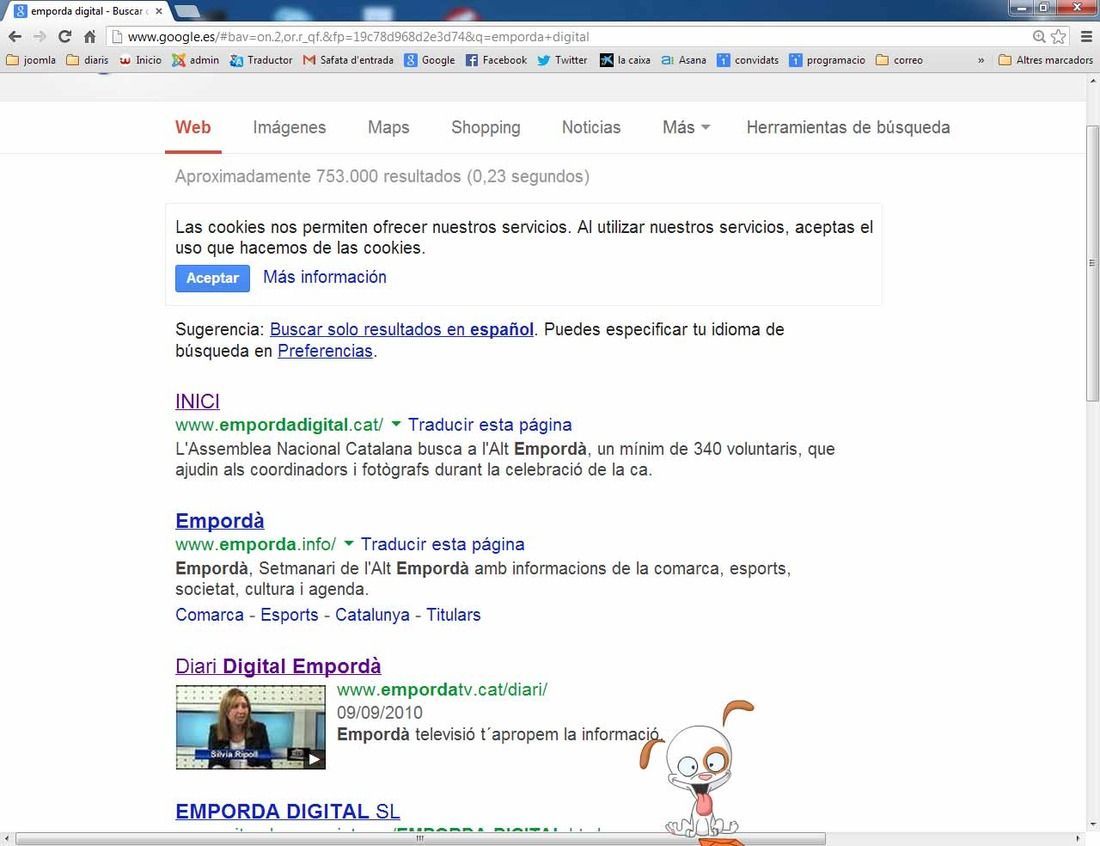Open the convidats bookmark
The width and height of the screenshot is (1100, 846).
pyautogui.click(x=748, y=60)
